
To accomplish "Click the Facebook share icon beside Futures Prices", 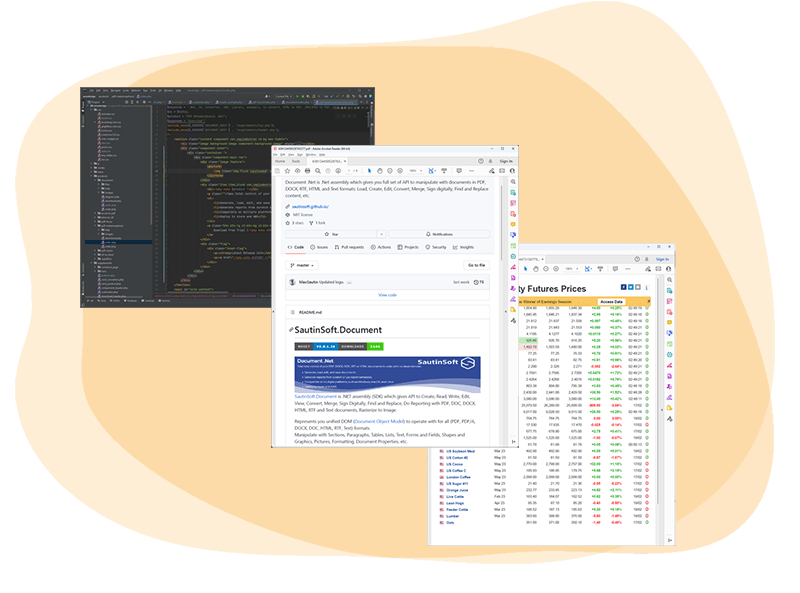I will [x=624, y=287].
